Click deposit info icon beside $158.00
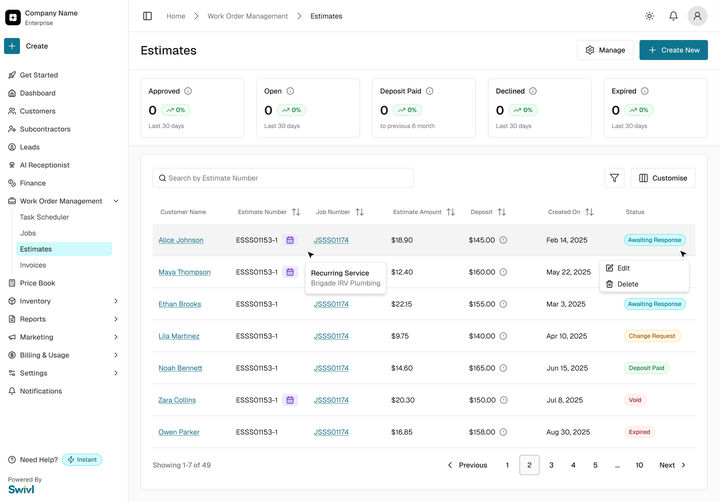The image size is (720, 502). [503, 432]
